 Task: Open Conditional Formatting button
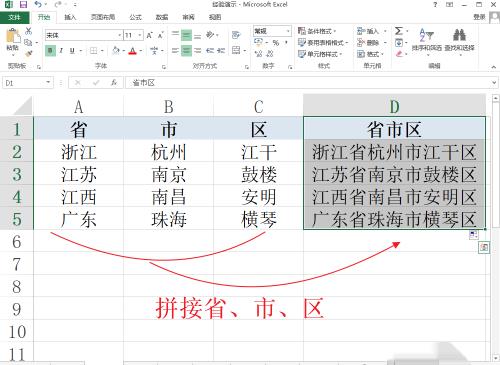(317, 31)
